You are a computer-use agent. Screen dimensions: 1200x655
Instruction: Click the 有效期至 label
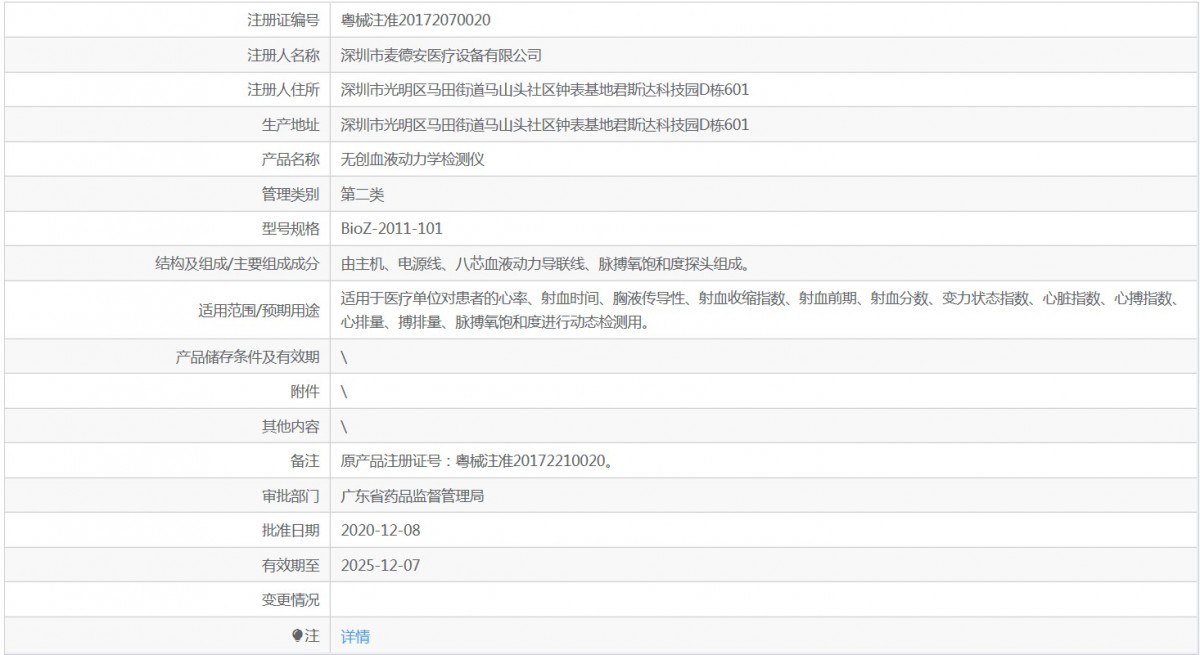pos(291,566)
